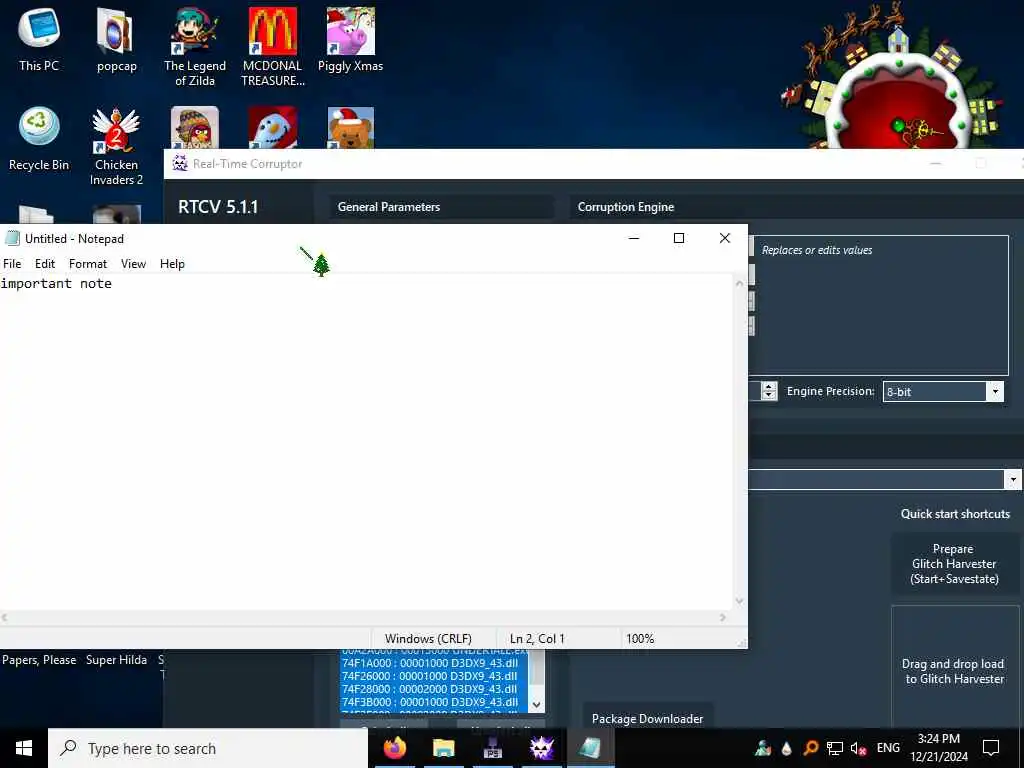Click the Notepad icon in its title bar
Screen dimensions: 1024x768
[x=12, y=238]
